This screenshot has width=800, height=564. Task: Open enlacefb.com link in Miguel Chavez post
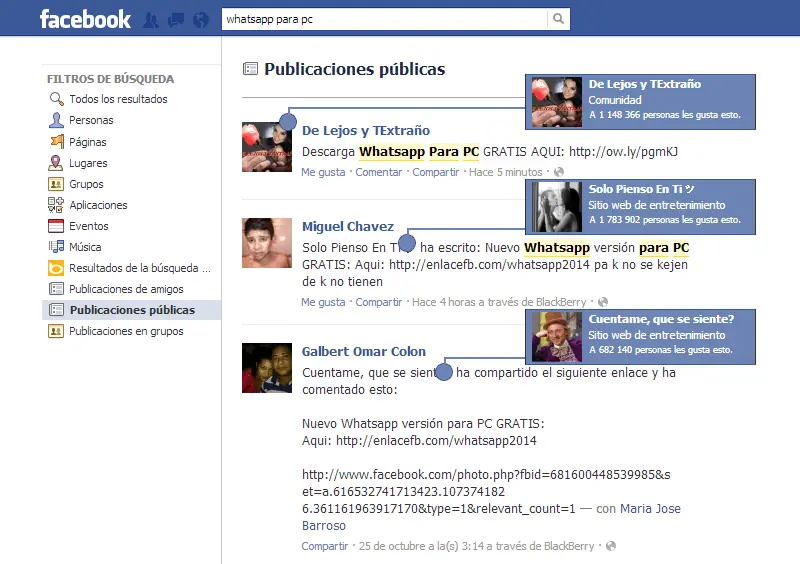489,265
